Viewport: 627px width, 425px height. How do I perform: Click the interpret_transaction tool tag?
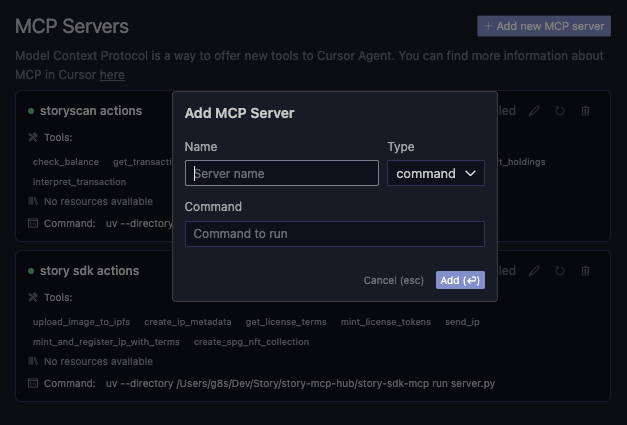coord(79,182)
